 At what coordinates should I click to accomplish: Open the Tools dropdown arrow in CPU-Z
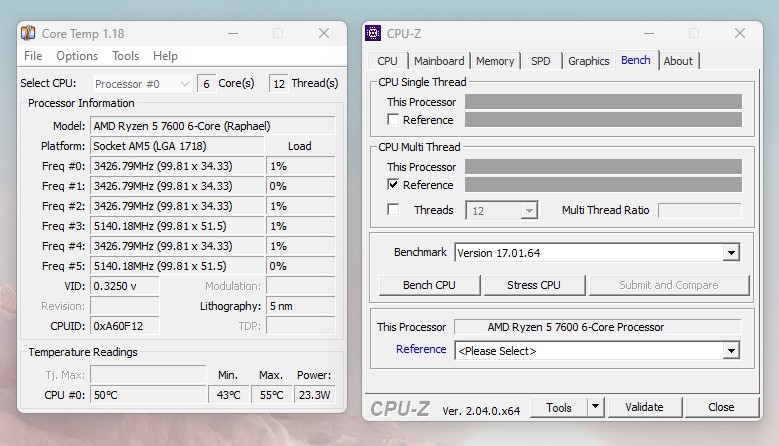click(596, 408)
